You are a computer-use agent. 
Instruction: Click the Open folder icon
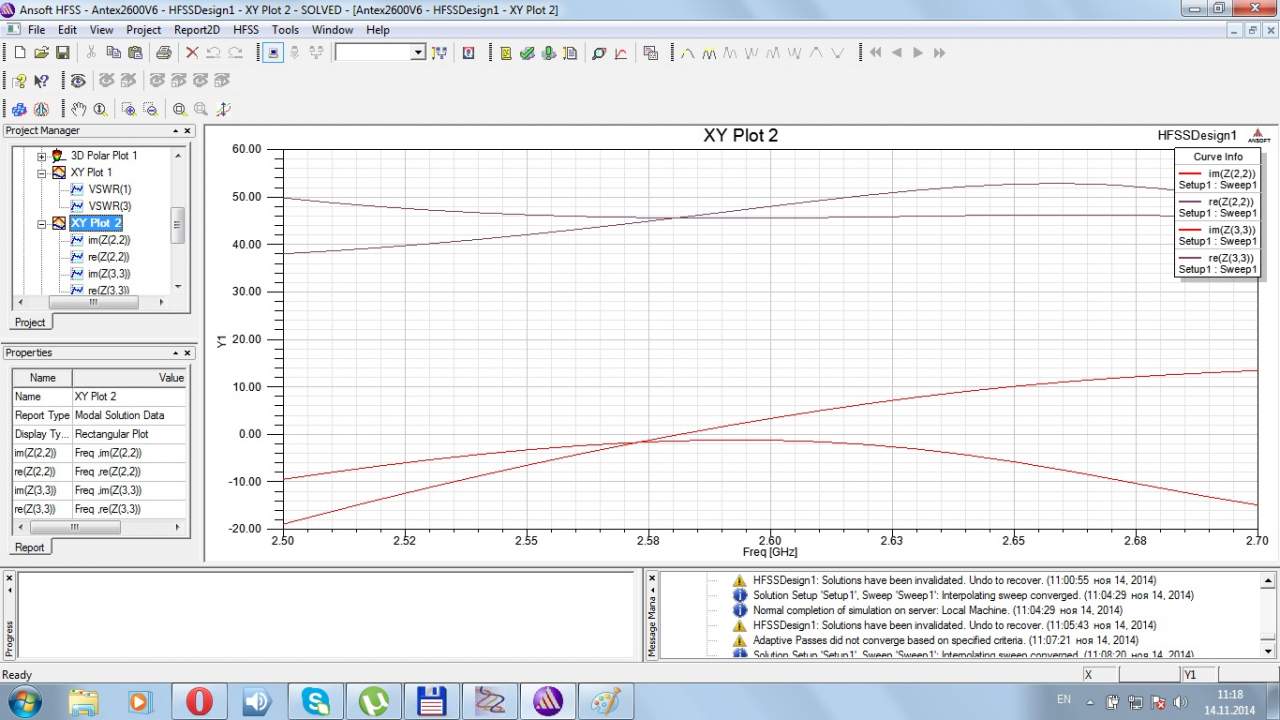pos(41,53)
